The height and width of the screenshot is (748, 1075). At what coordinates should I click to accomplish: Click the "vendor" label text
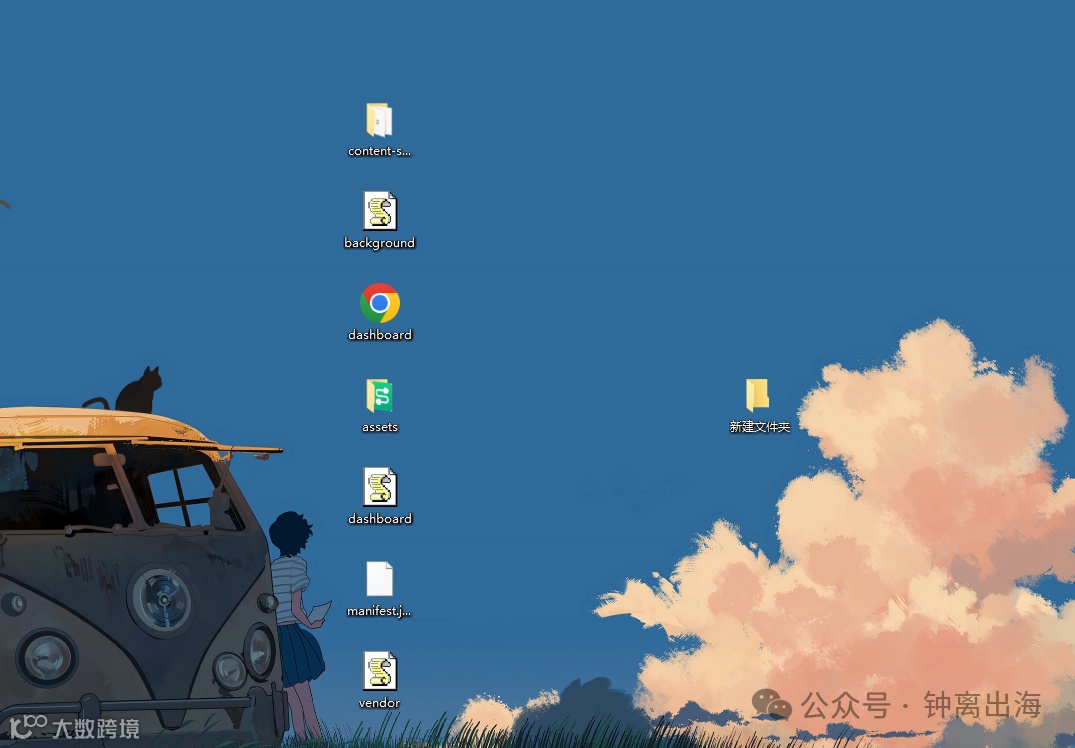point(379,703)
